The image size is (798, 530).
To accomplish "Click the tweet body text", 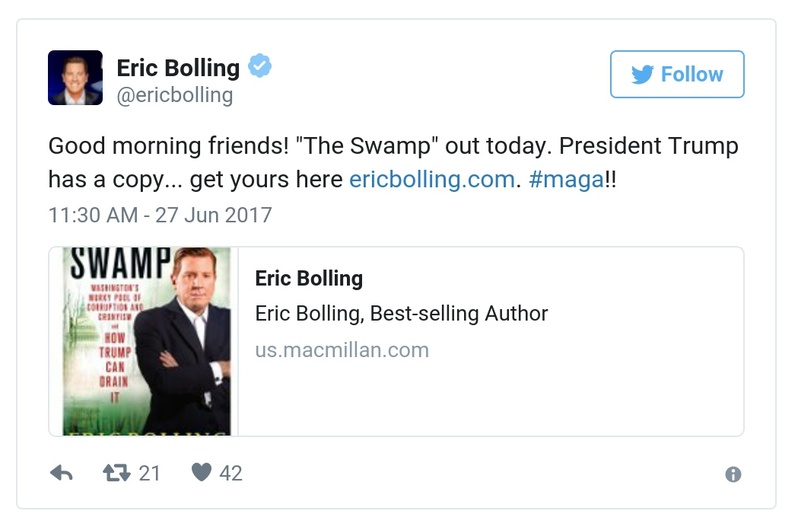I will tap(392, 147).
